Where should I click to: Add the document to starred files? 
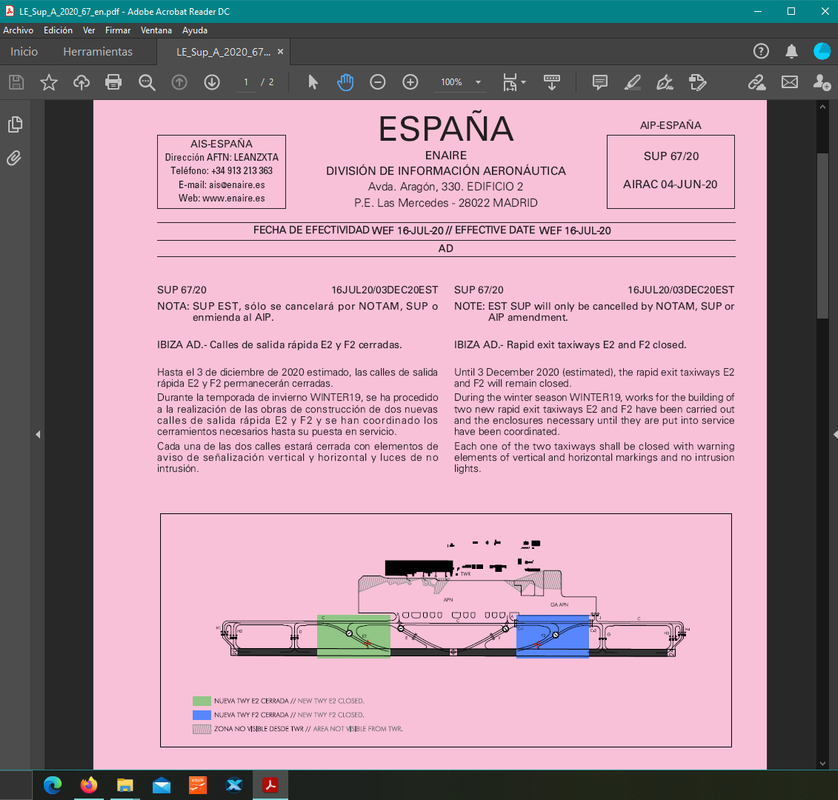tap(49, 82)
